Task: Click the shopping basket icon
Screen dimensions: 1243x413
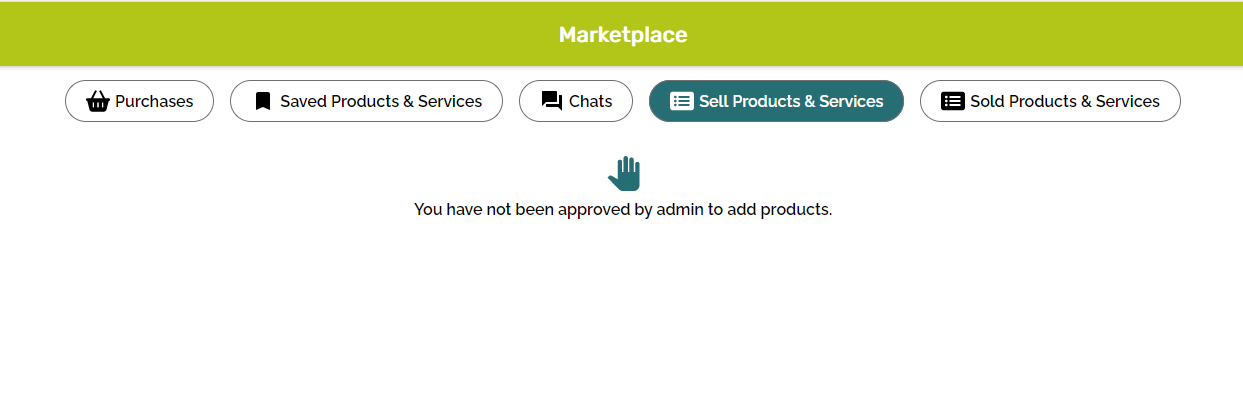Action: tap(98, 101)
